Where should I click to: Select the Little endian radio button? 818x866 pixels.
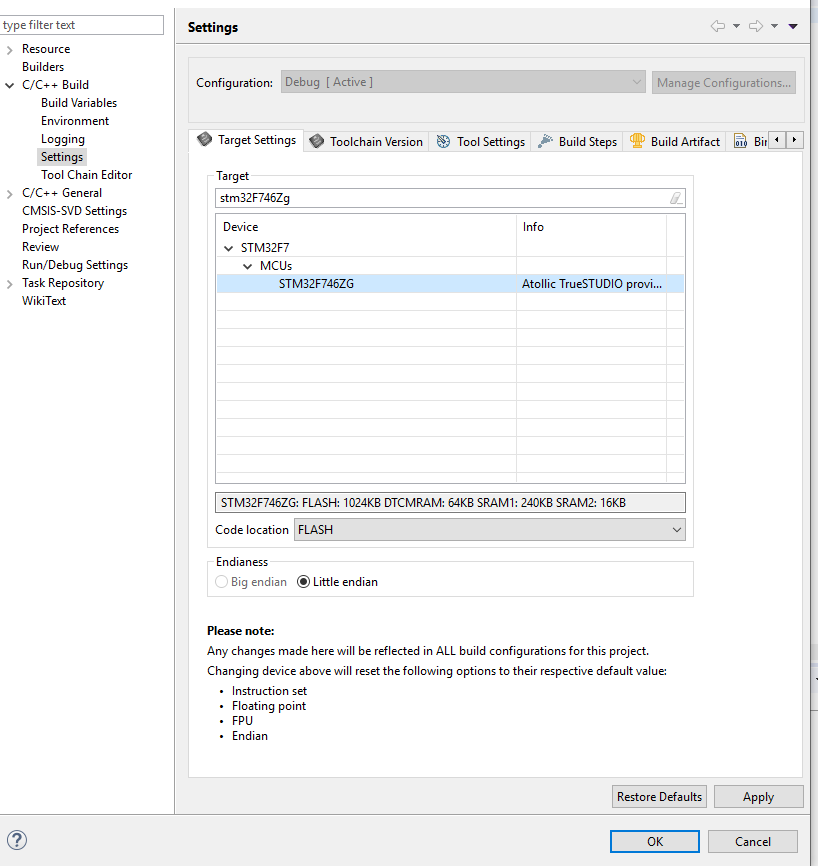click(303, 582)
